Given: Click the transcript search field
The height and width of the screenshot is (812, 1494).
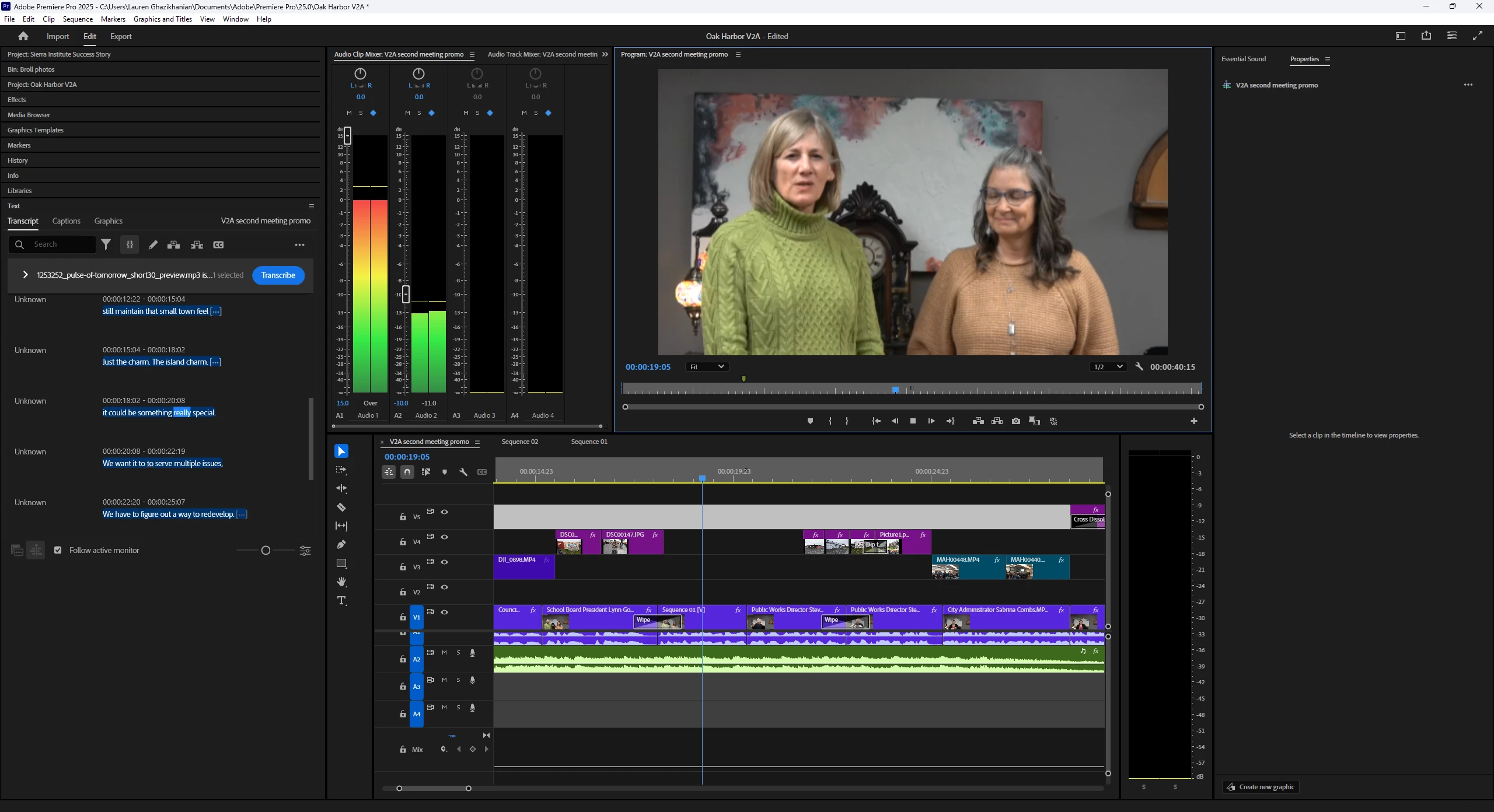Looking at the screenshot, I should 61,244.
